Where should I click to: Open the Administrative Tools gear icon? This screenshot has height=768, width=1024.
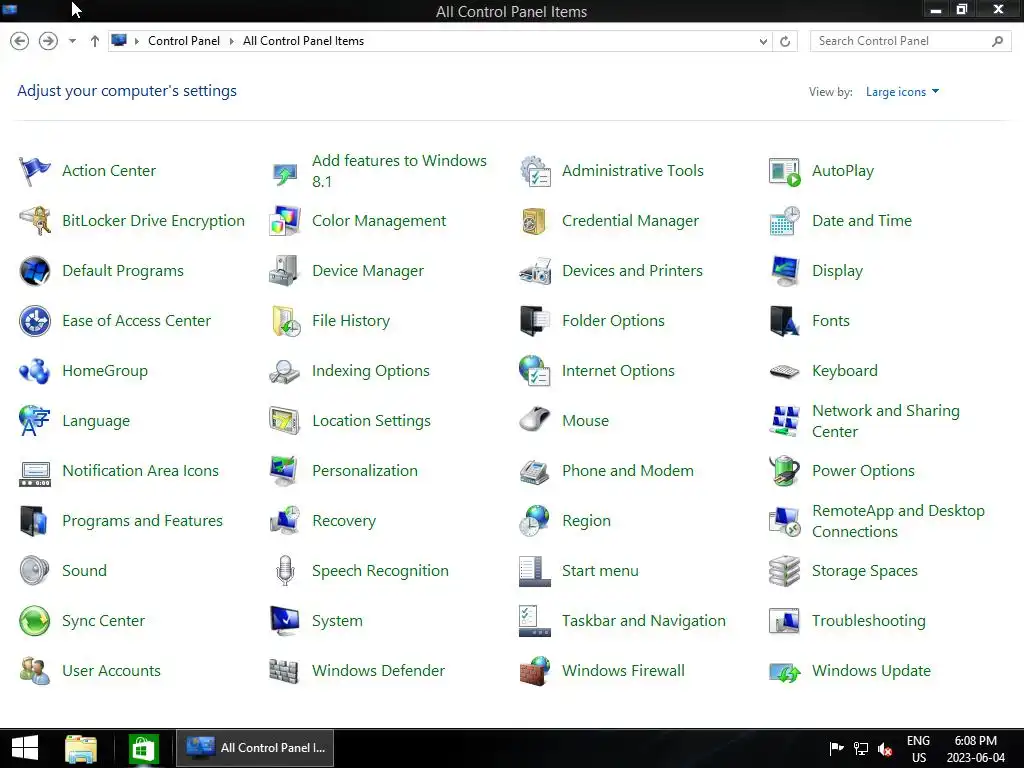535,171
